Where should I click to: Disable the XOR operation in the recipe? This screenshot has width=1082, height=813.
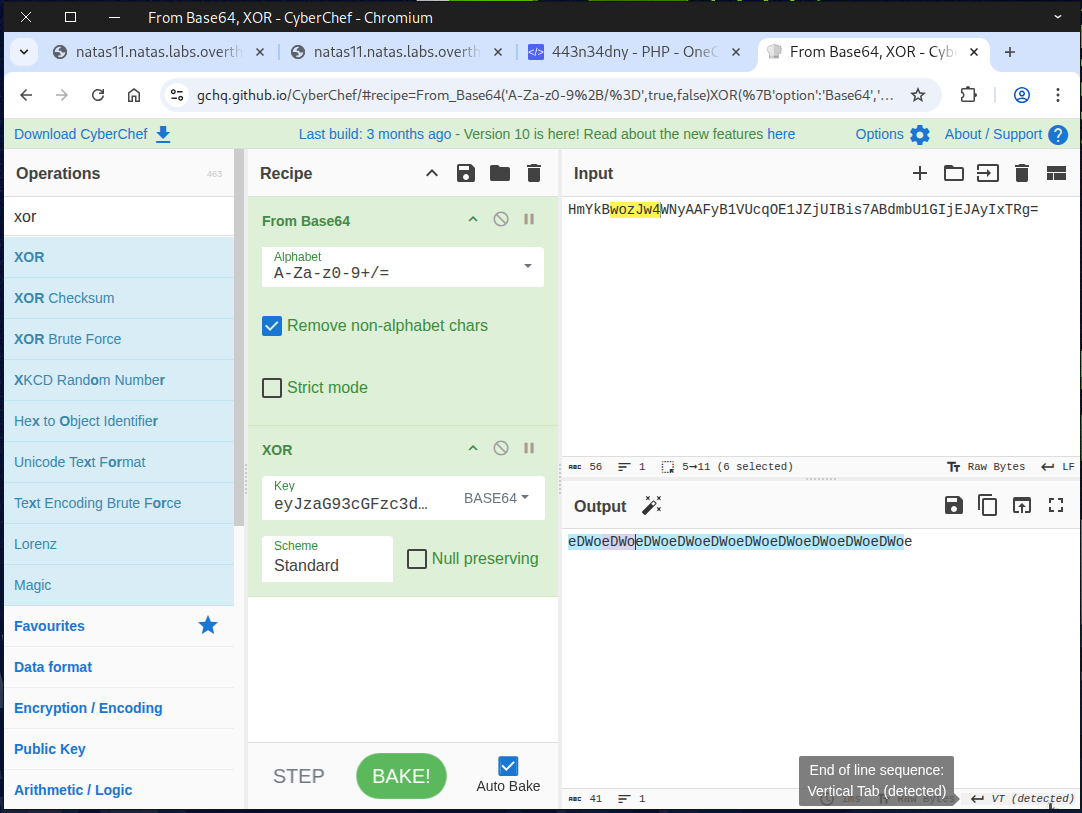(x=501, y=449)
